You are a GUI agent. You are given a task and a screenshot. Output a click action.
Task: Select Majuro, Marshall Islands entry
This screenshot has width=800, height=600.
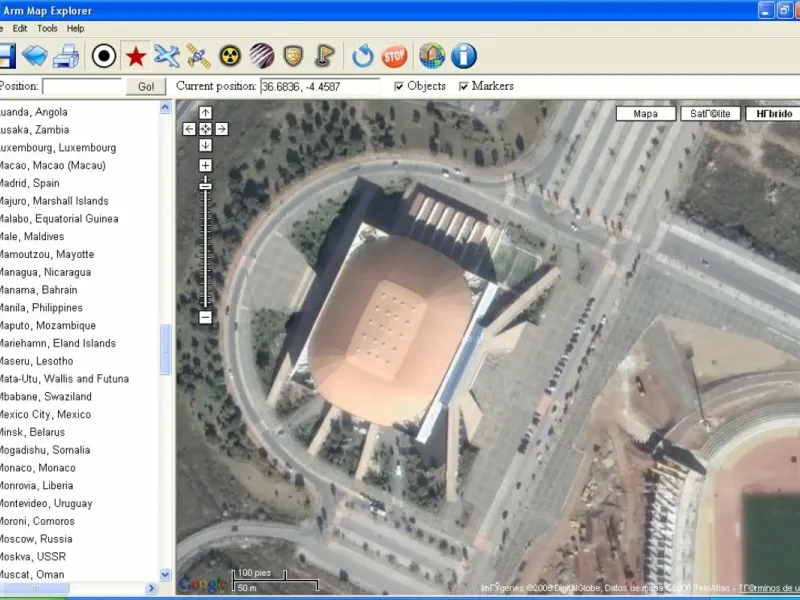pos(55,201)
